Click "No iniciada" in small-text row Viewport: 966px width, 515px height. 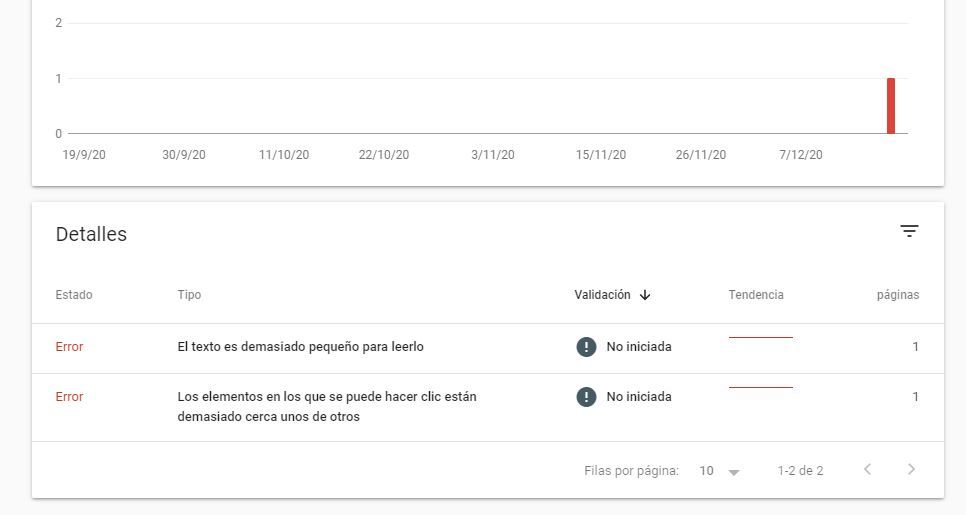pos(639,347)
